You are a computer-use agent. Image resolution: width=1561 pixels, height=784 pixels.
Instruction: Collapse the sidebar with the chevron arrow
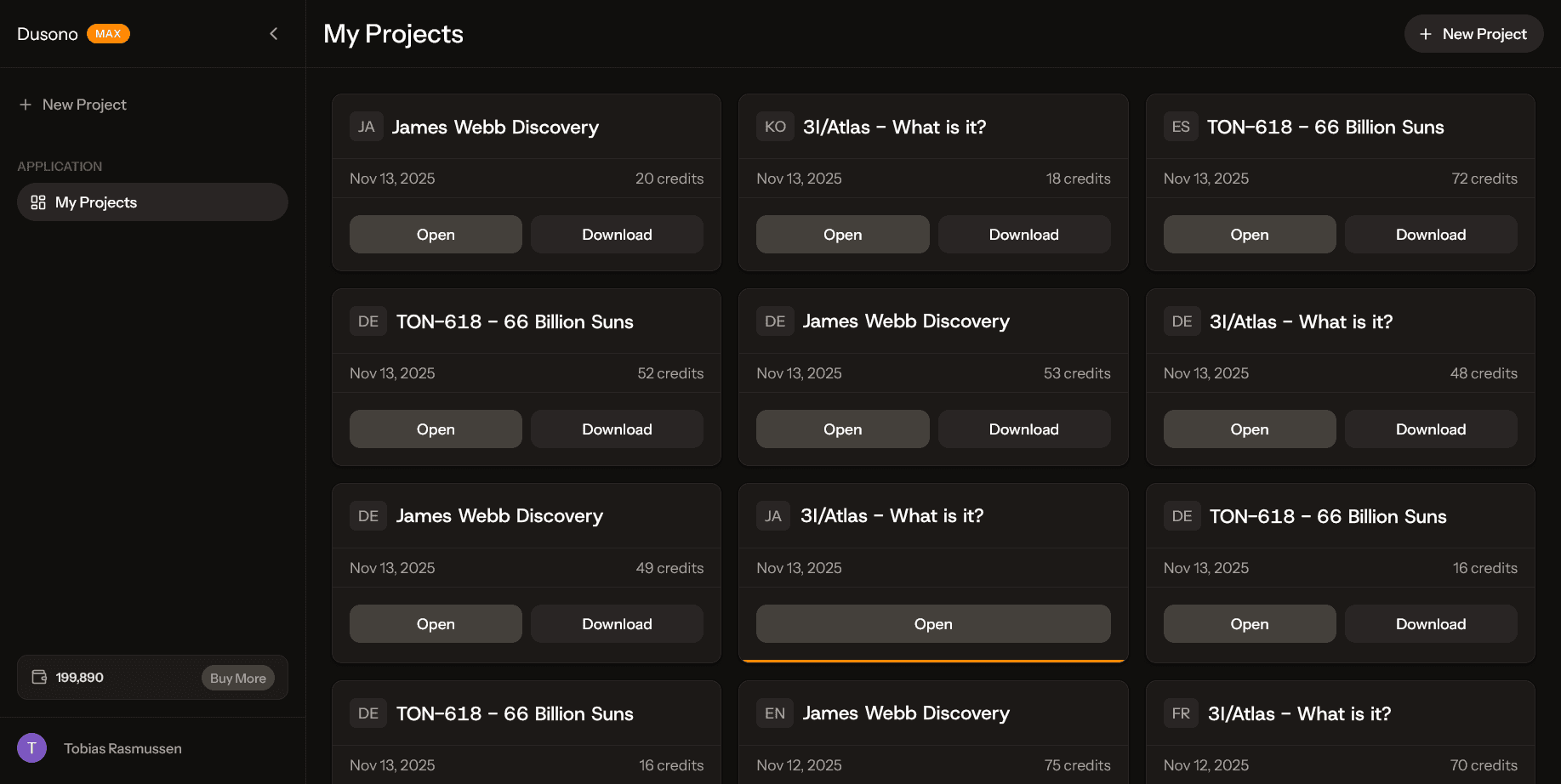[273, 34]
